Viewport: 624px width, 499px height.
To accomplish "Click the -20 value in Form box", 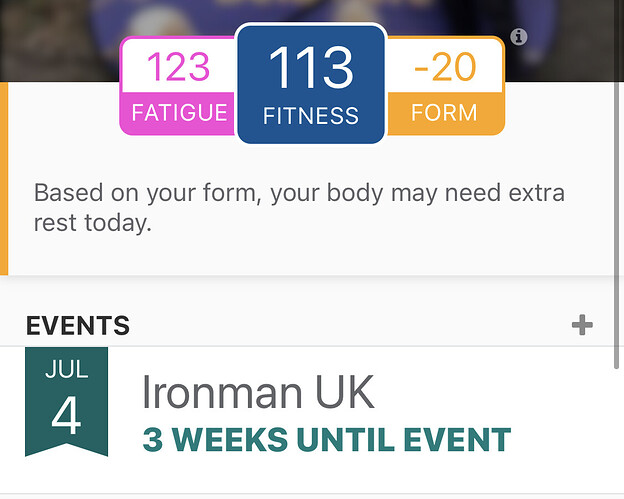I will (445, 66).
